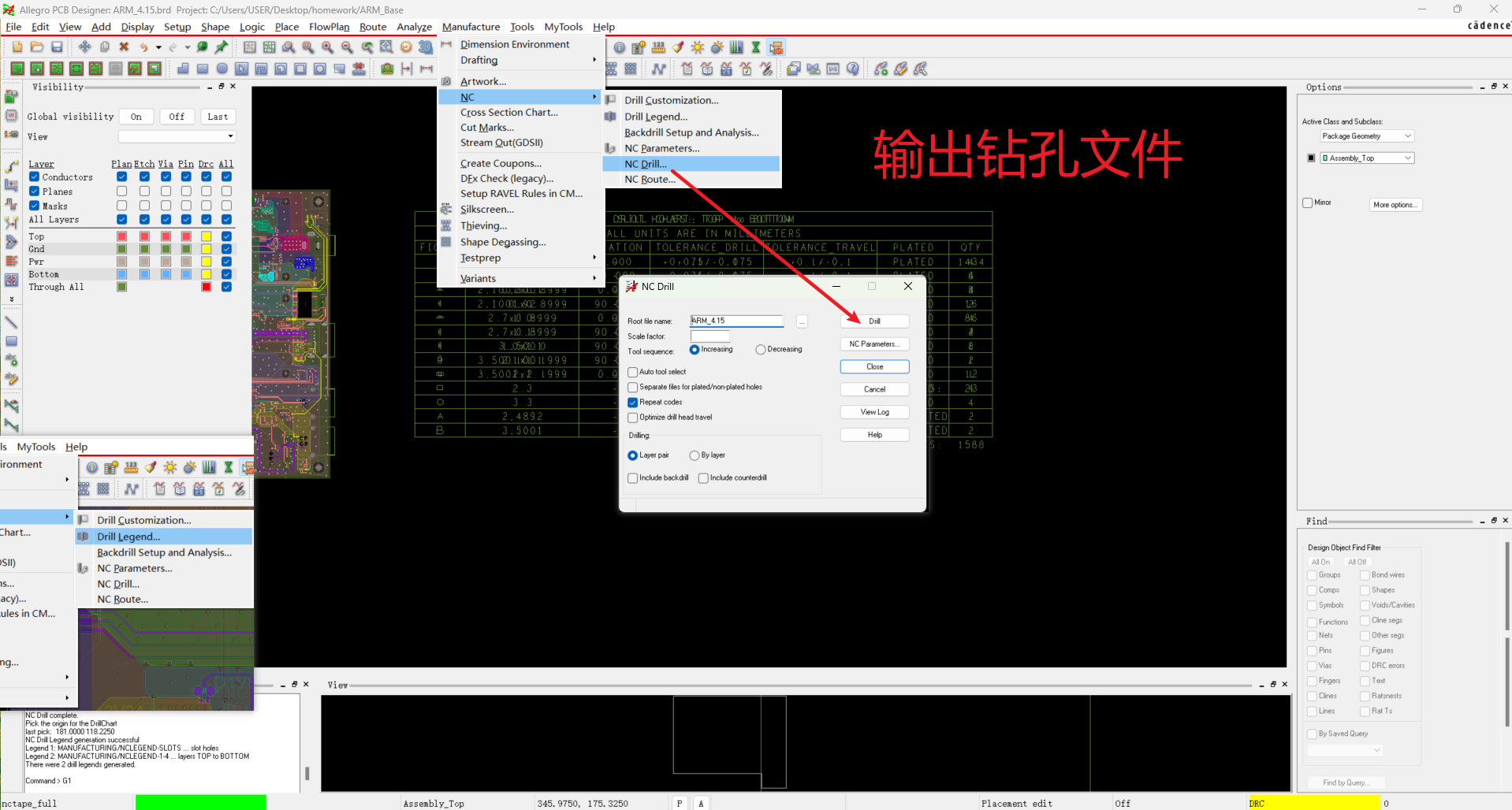The width and height of the screenshot is (1512, 810).
Task: Check Include backdrill option
Action: pos(632,478)
